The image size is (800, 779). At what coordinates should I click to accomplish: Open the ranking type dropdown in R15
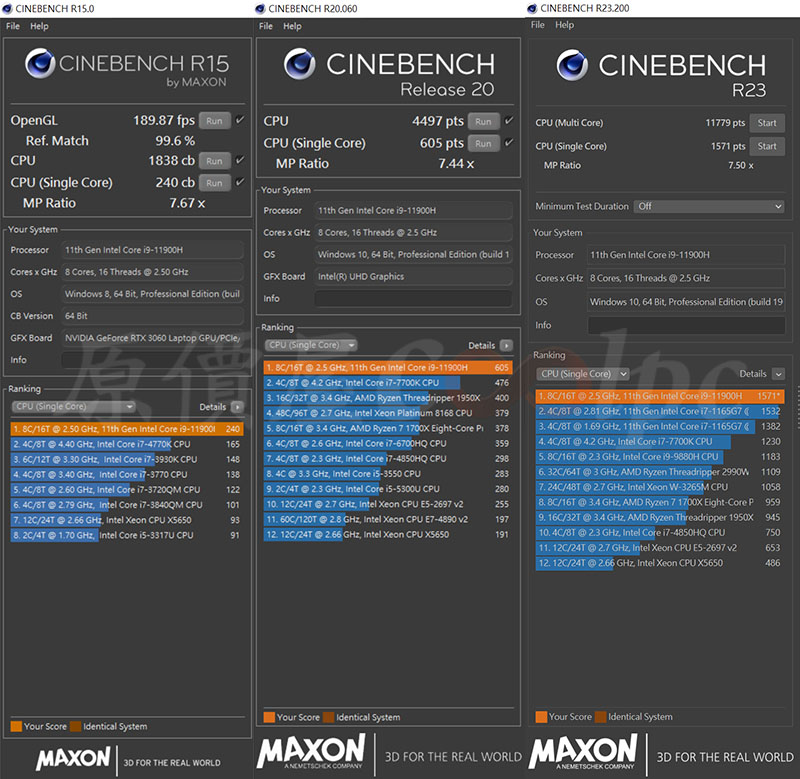[73, 407]
